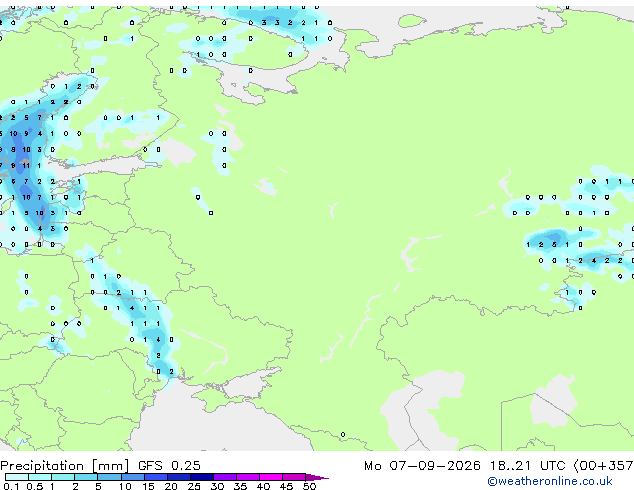
Task: Click the 'Precipitation [mm]' title text
Action: click(x=65, y=466)
